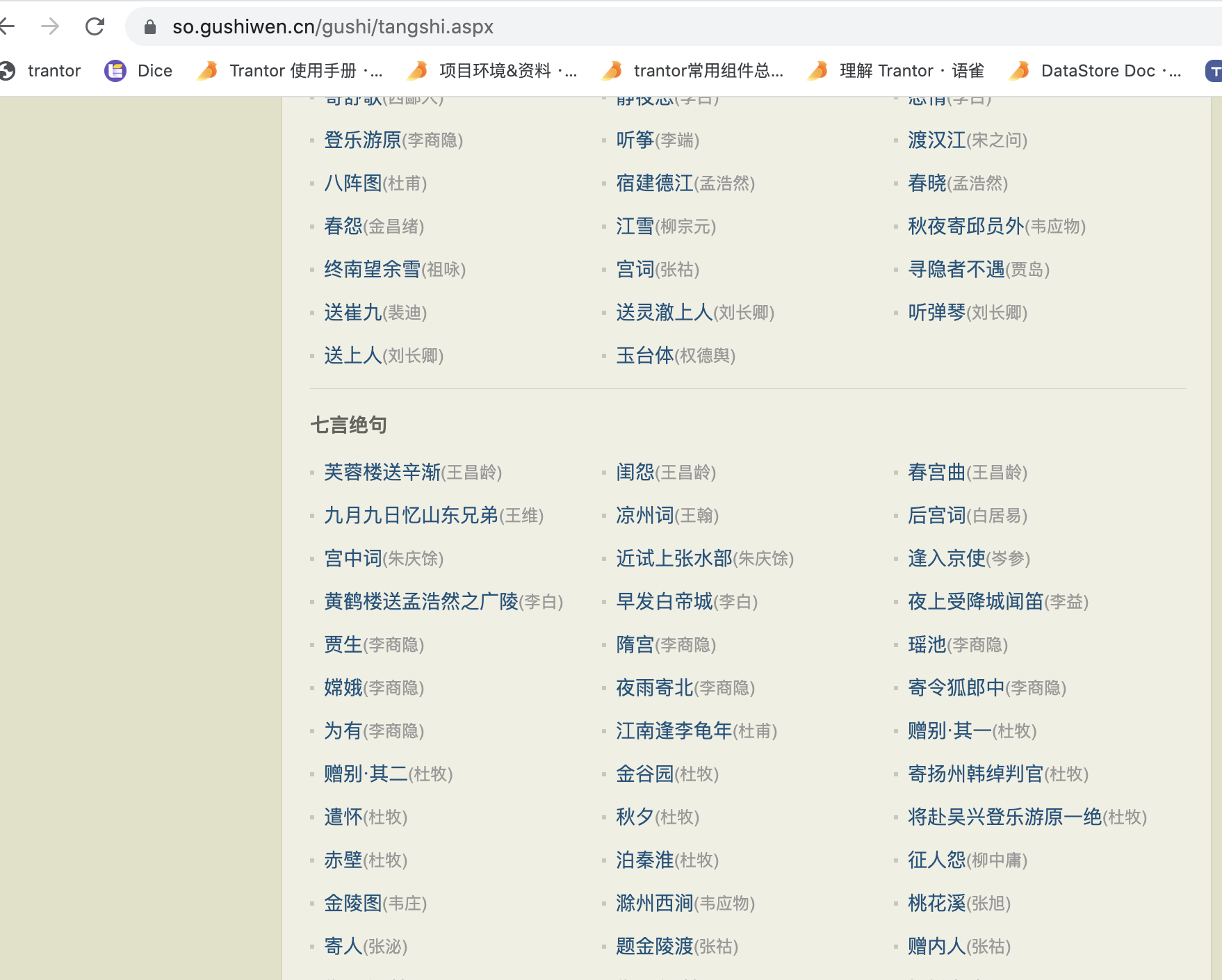Open poem 早发白帝城
This screenshot has height=980, width=1222.
pyautogui.click(x=665, y=602)
